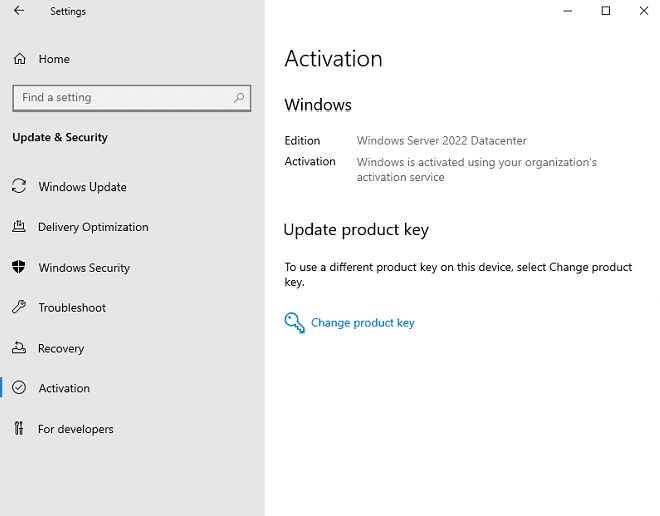Navigate to the Troubleshoot settings
660x516 pixels.
point(72,308)
